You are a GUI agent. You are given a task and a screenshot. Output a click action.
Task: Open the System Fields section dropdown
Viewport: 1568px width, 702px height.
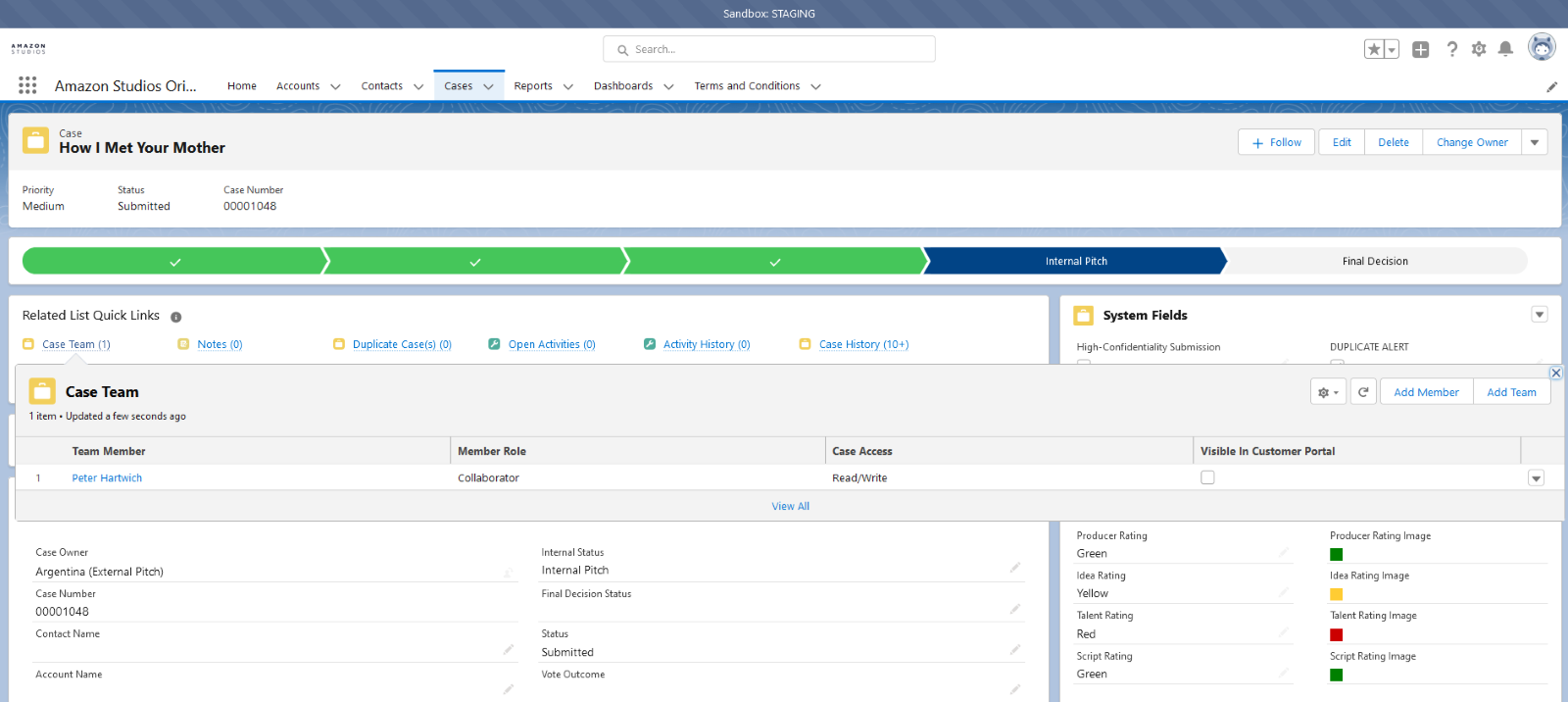click(1540, 315)
